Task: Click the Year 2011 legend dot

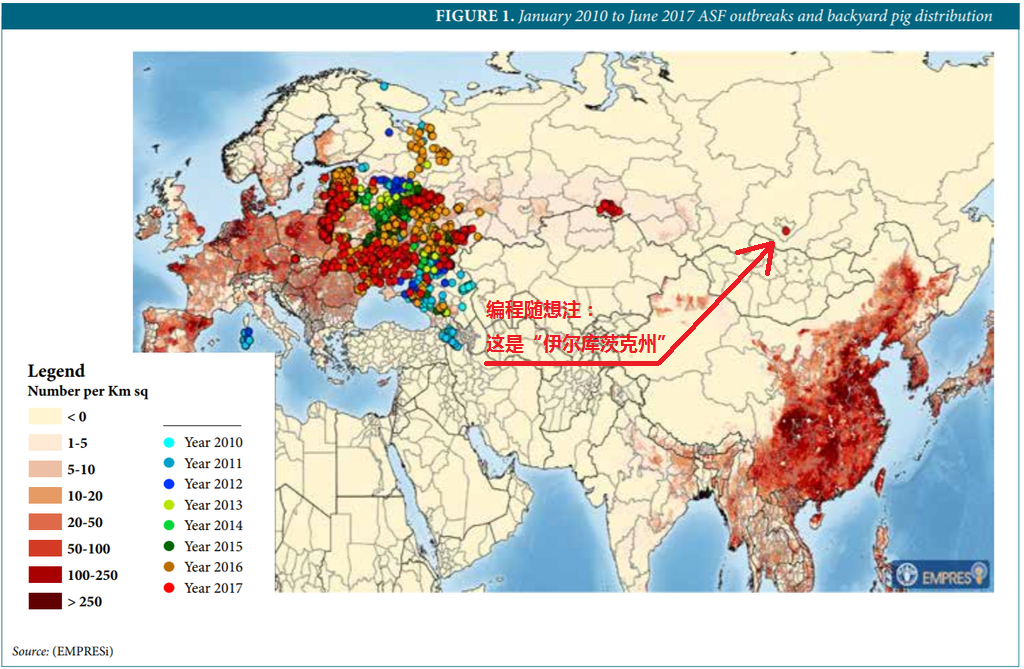Action: 169,463
